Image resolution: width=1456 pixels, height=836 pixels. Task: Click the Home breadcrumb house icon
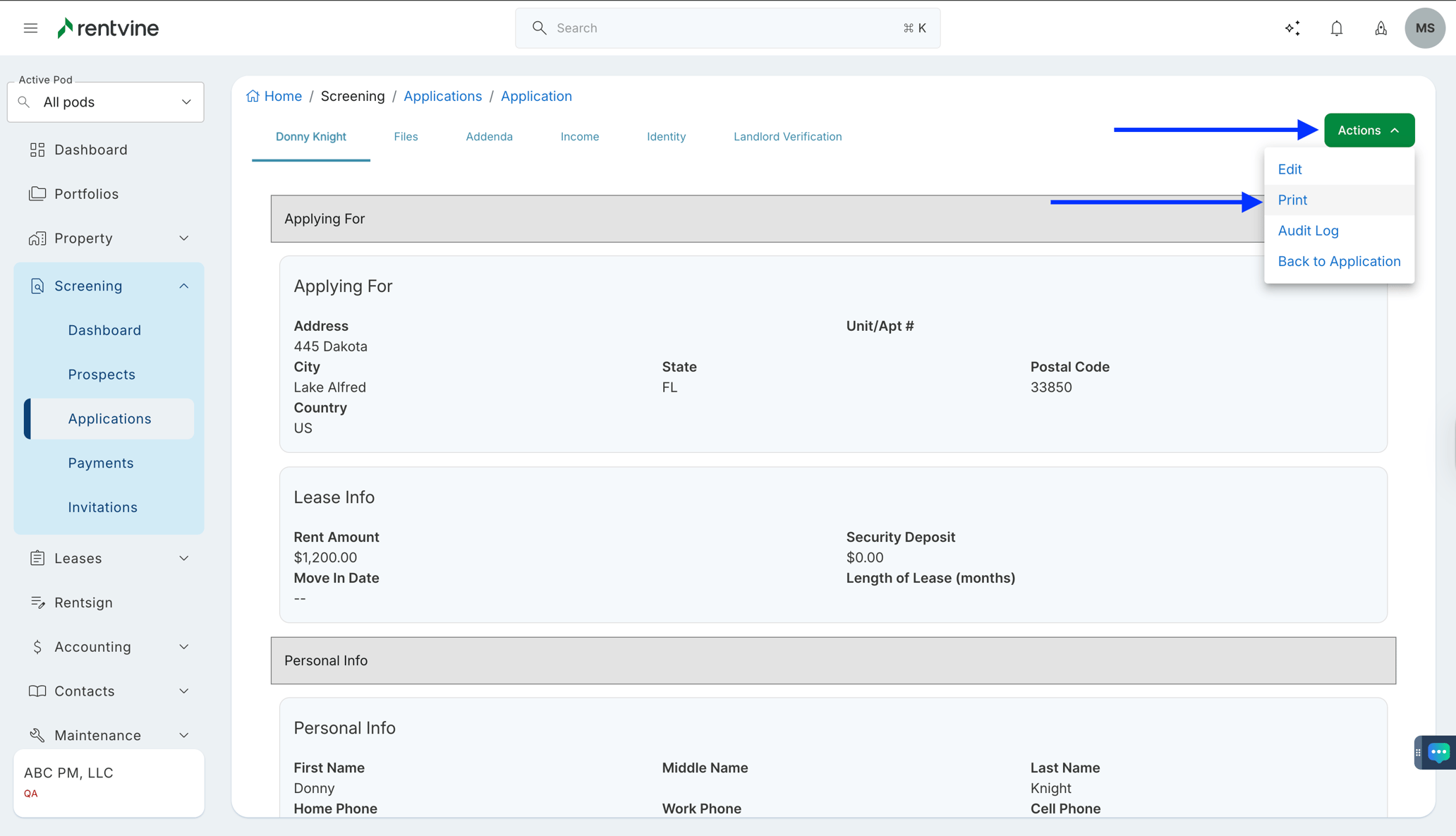(253, 96)
